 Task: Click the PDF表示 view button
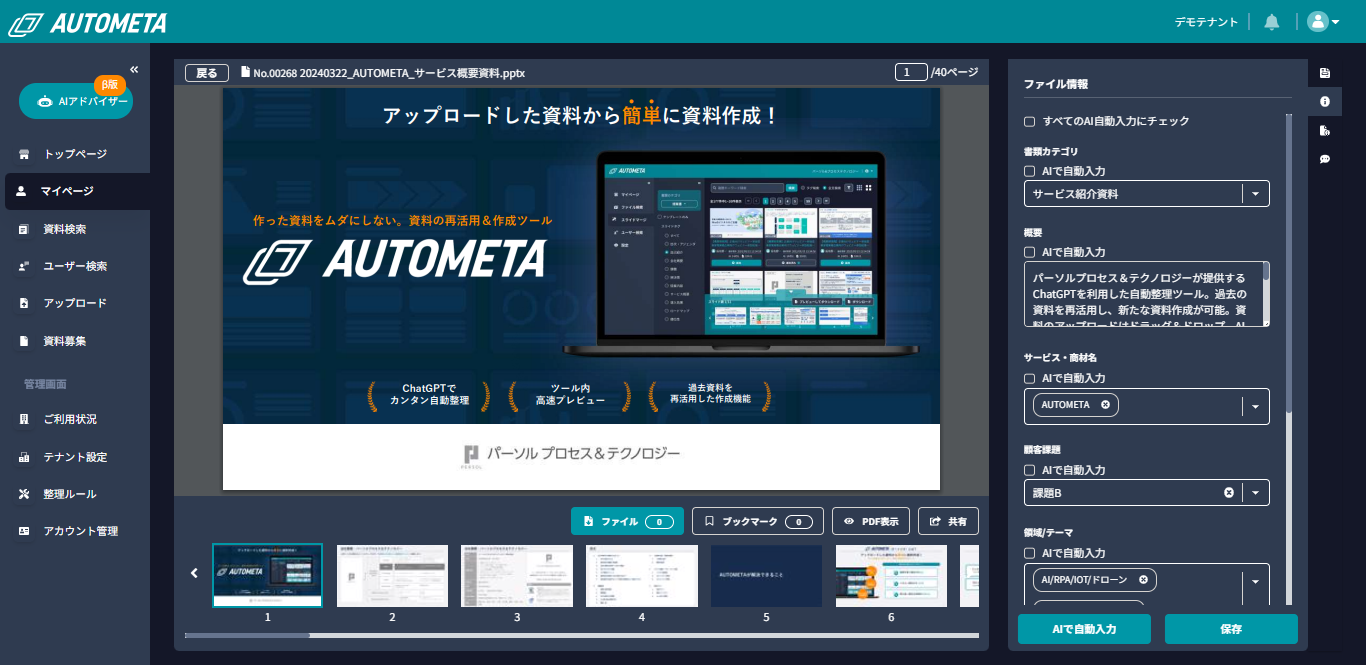pos(871,521)
